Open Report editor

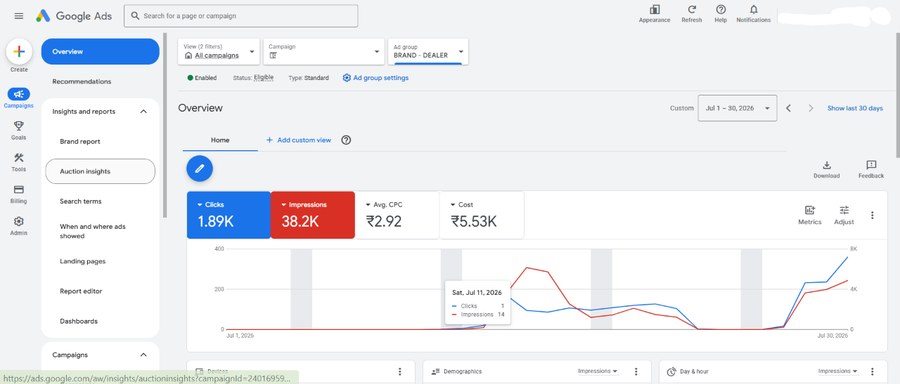tap(81, 291)
